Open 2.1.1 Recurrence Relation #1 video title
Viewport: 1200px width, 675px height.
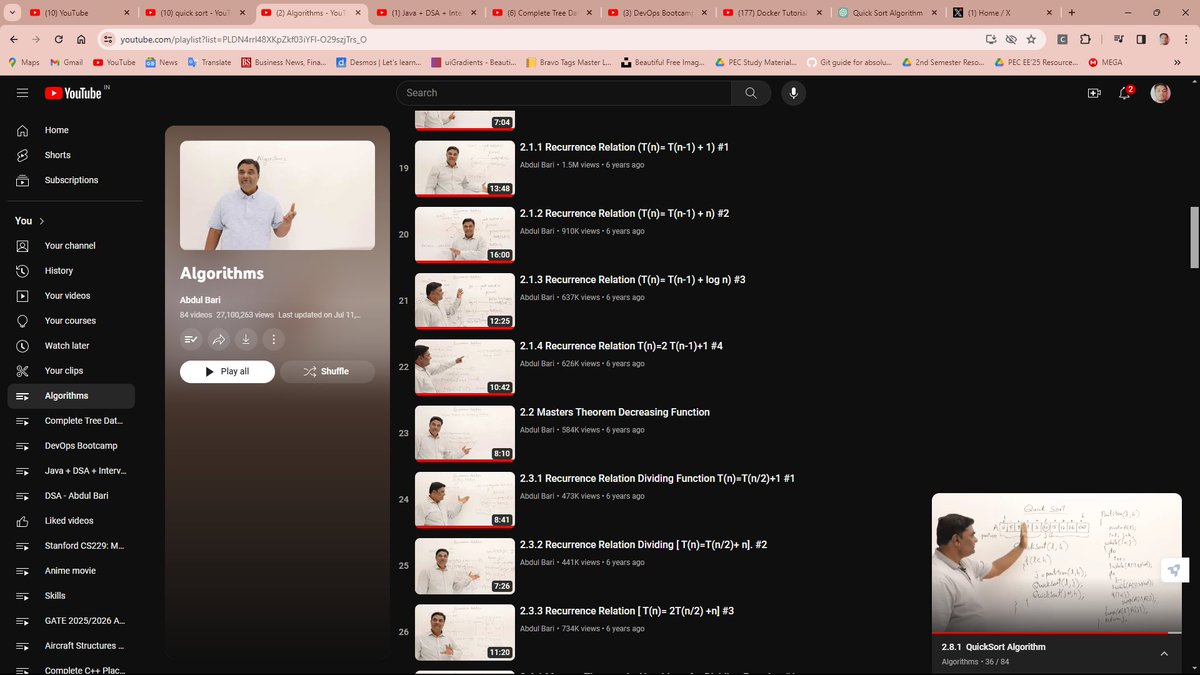click(x=624, y=147)
